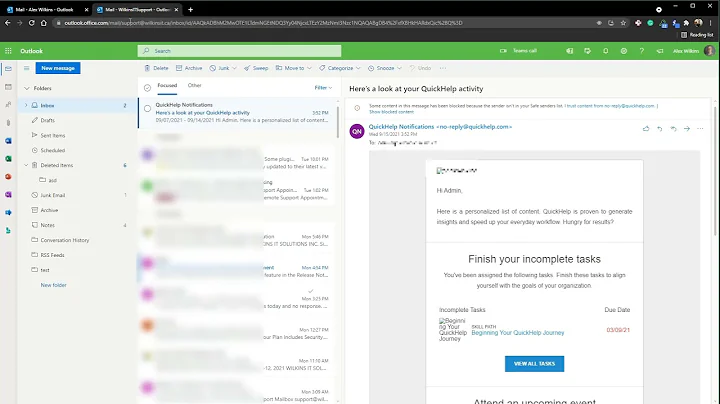The height and width of the screenshot is (404, 720).
Task: Open People icon in left rail
Action: click(x=8, y=105)
